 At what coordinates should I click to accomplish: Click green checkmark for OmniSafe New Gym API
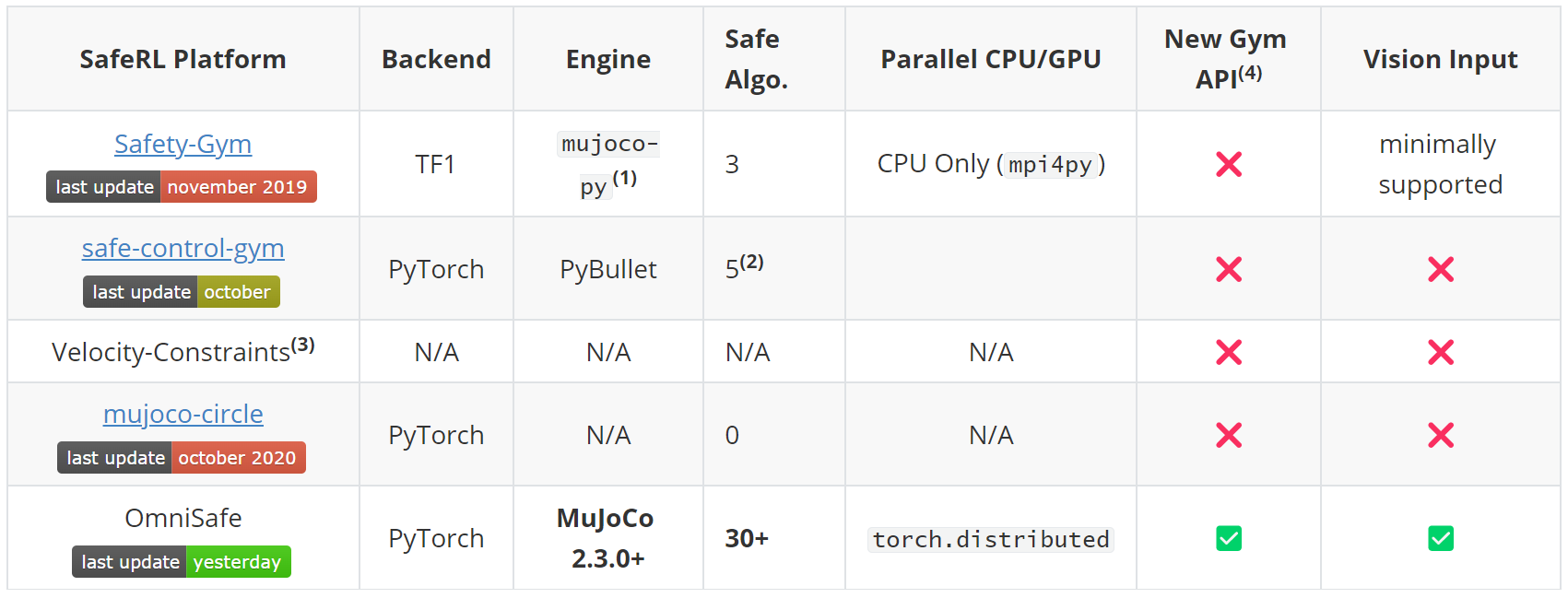point(1229,538)
